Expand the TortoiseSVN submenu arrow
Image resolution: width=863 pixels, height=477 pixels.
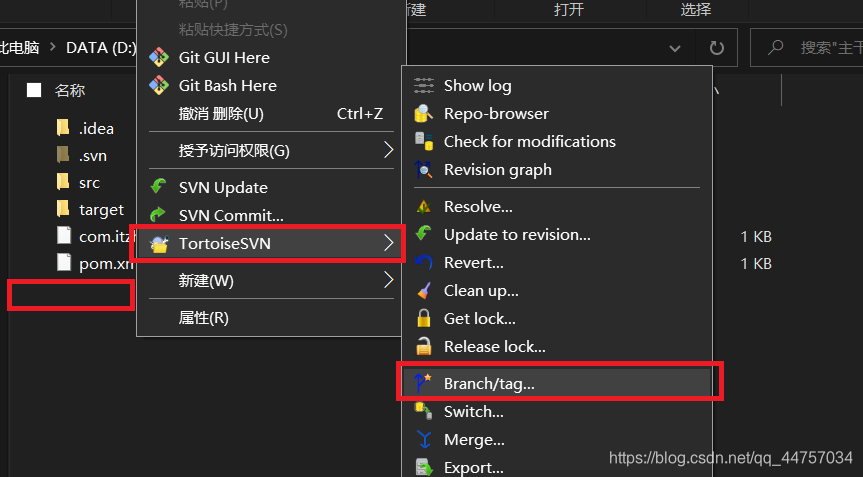click(x=388, y=243)
